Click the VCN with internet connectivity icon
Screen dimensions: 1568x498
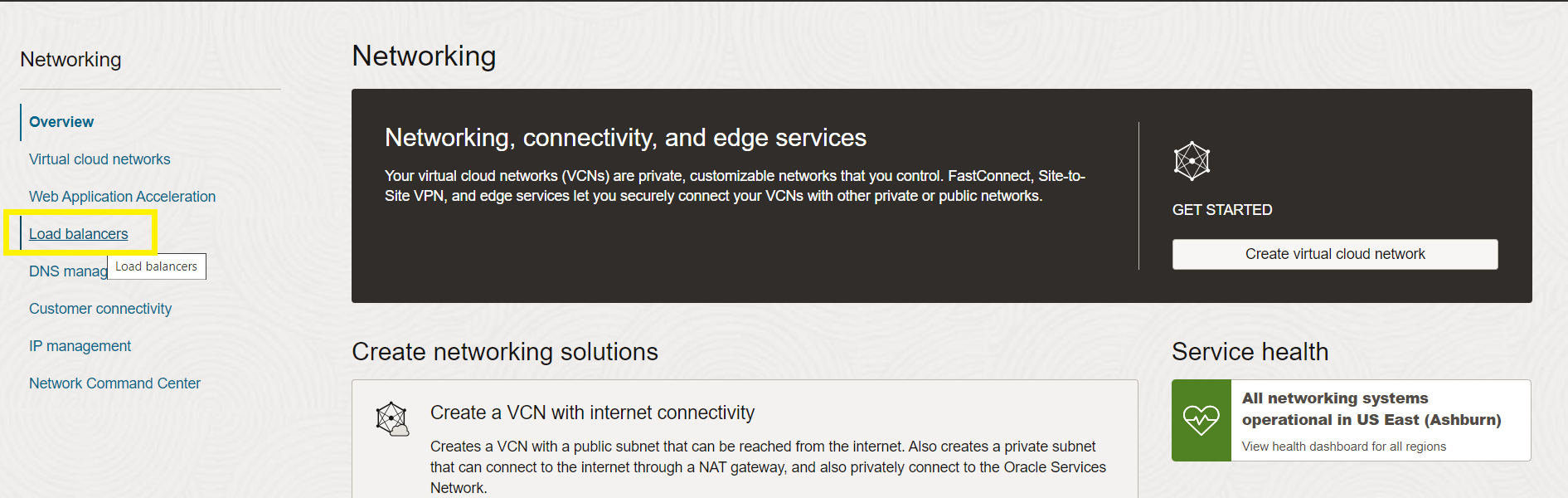[392, 418]
